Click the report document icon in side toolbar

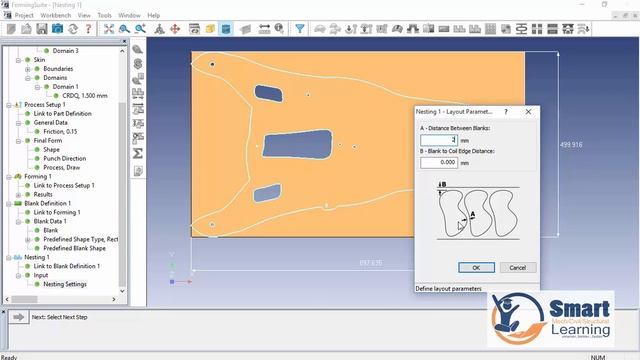(x=138, y=171)
